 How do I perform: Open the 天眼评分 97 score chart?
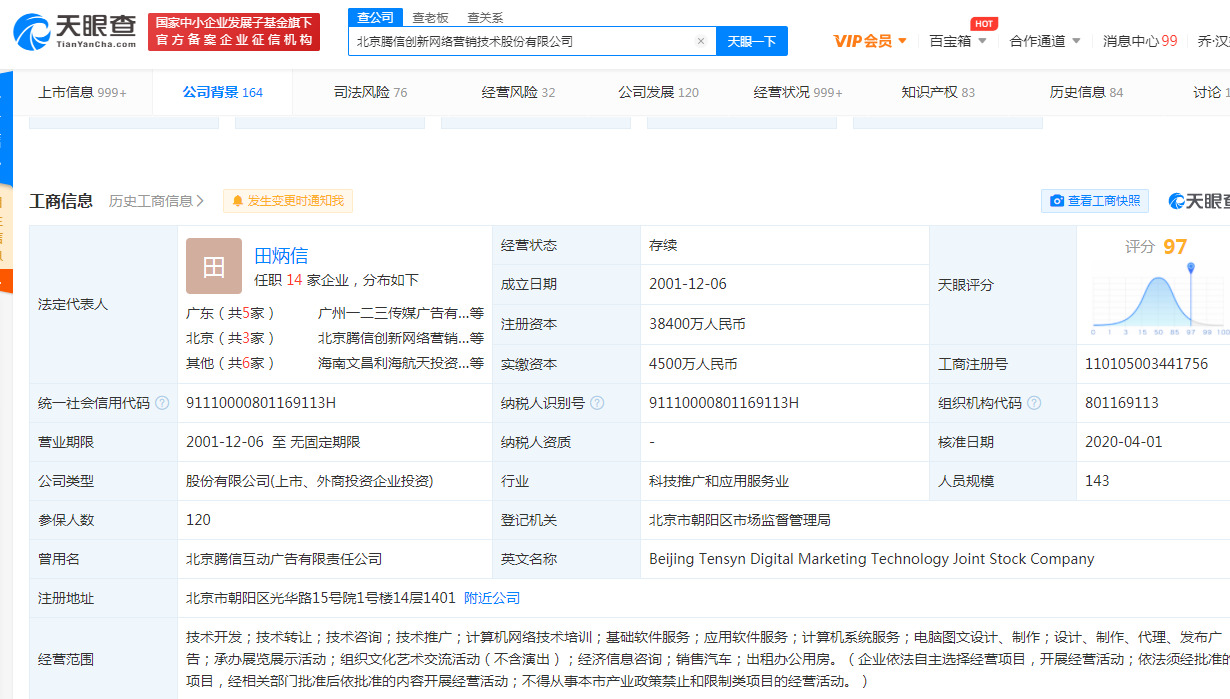[1158, 298]
